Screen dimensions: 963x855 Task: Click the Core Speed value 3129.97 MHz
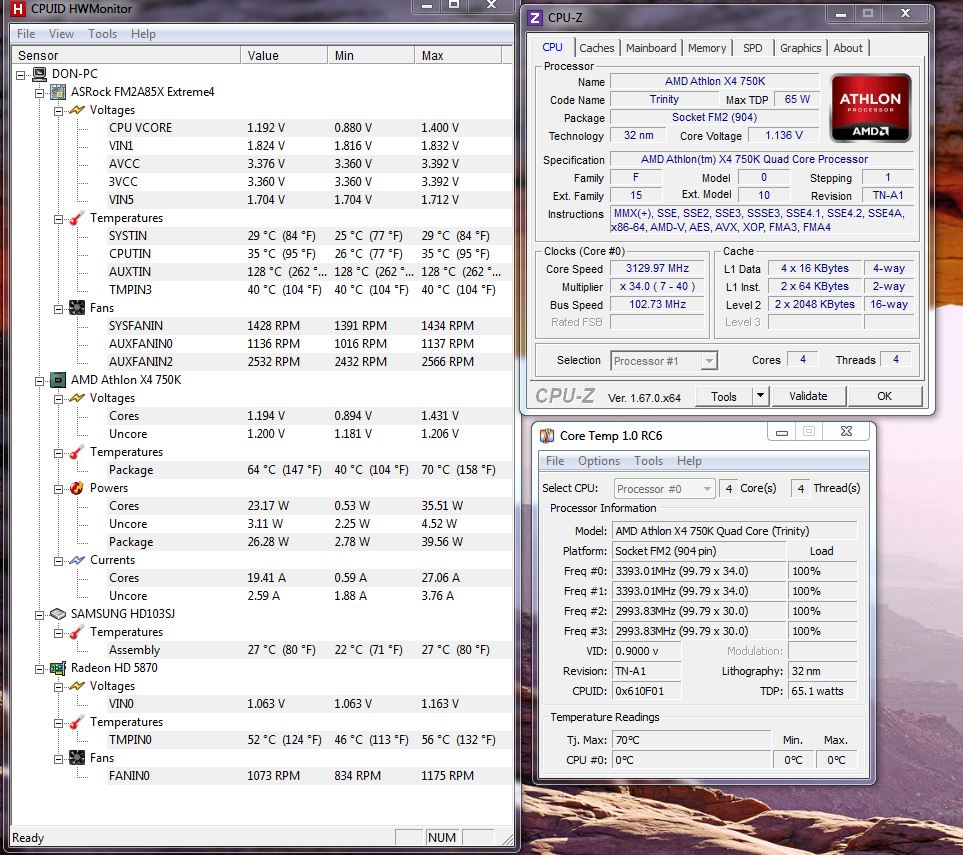(657, 268)
